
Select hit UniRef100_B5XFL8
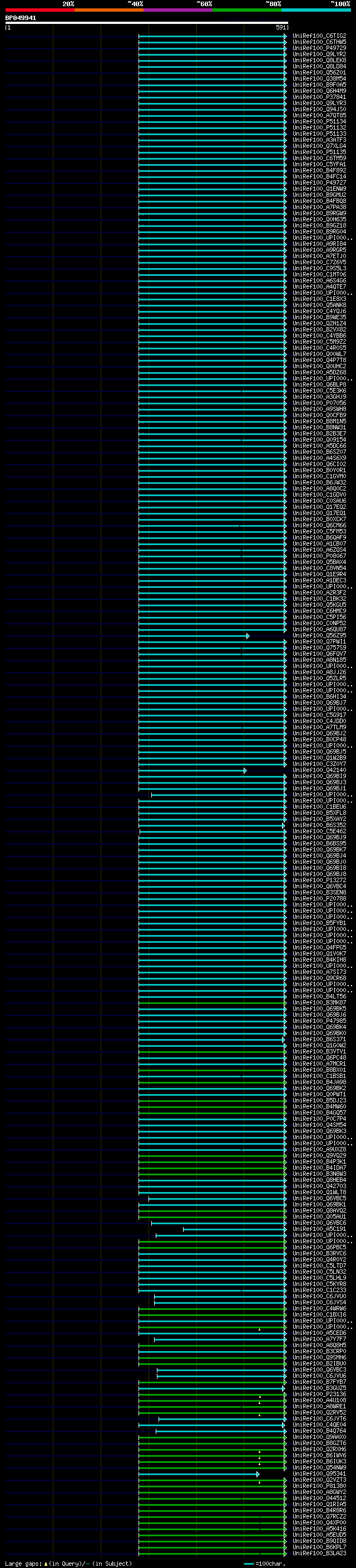click(319, 813)
